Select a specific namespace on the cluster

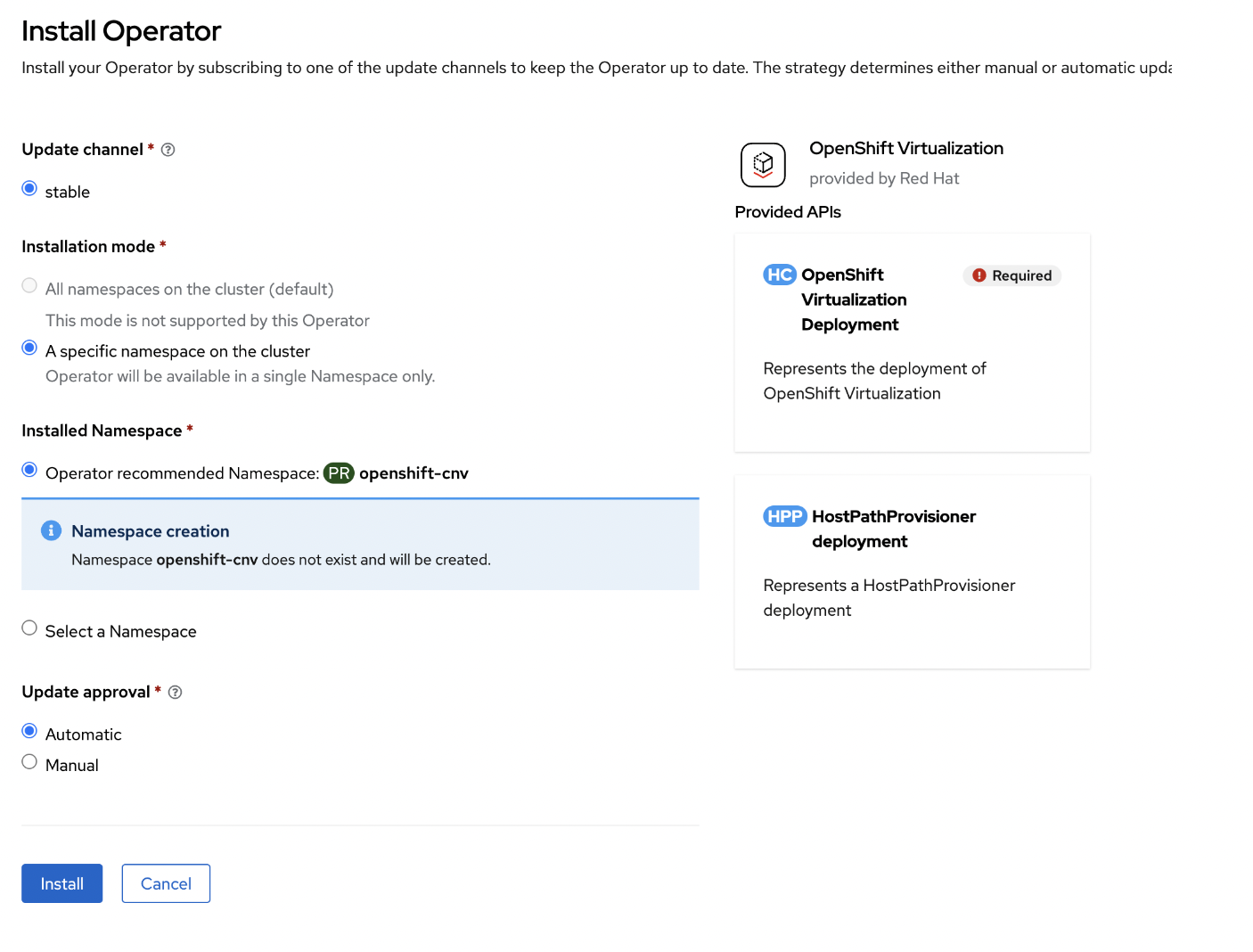click(29, 348)
